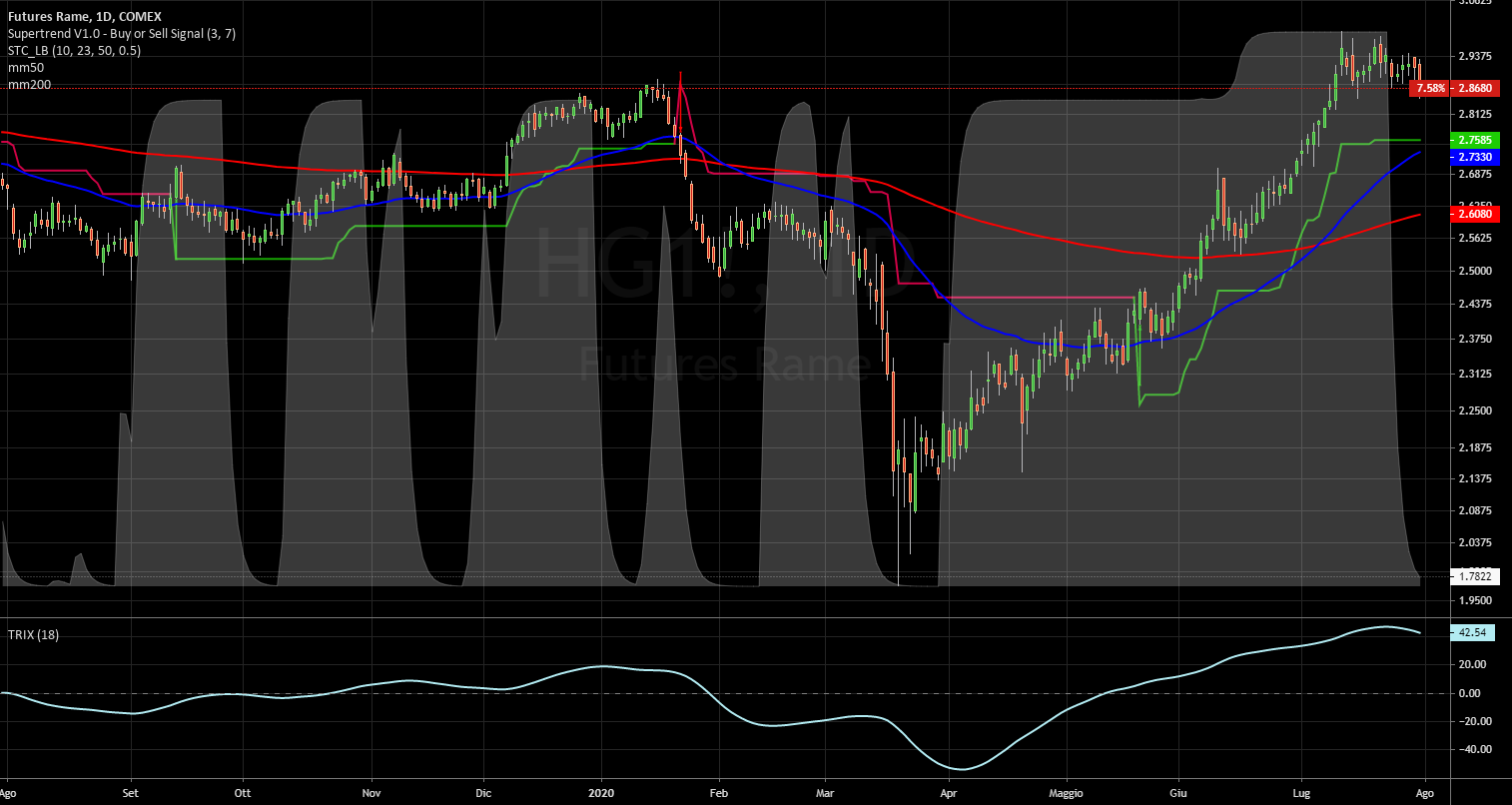Screen dimensions: 1512x805
Task: Click the Dic month on time axis
Action: click(x=483, y=792)
